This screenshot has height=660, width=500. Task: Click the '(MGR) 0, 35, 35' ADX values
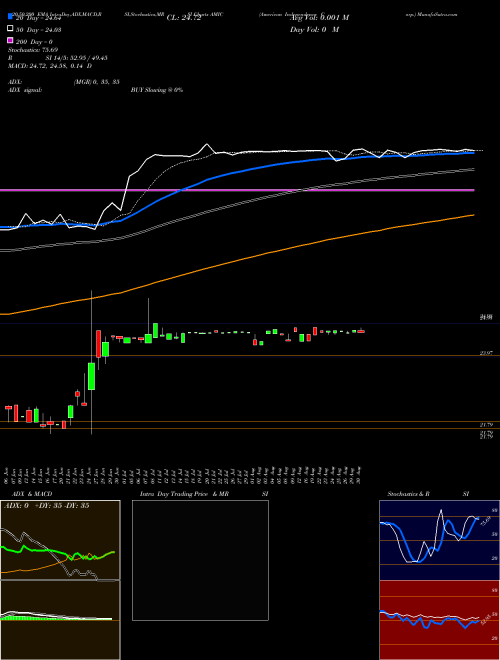(96, 82)
